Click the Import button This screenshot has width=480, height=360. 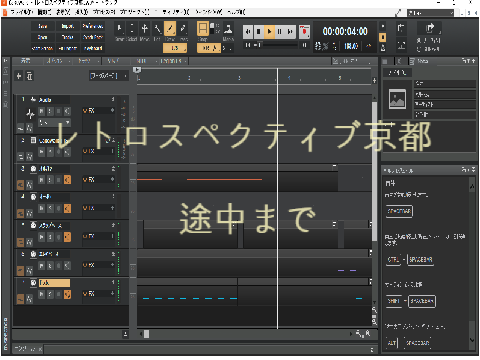click(68, 26)
